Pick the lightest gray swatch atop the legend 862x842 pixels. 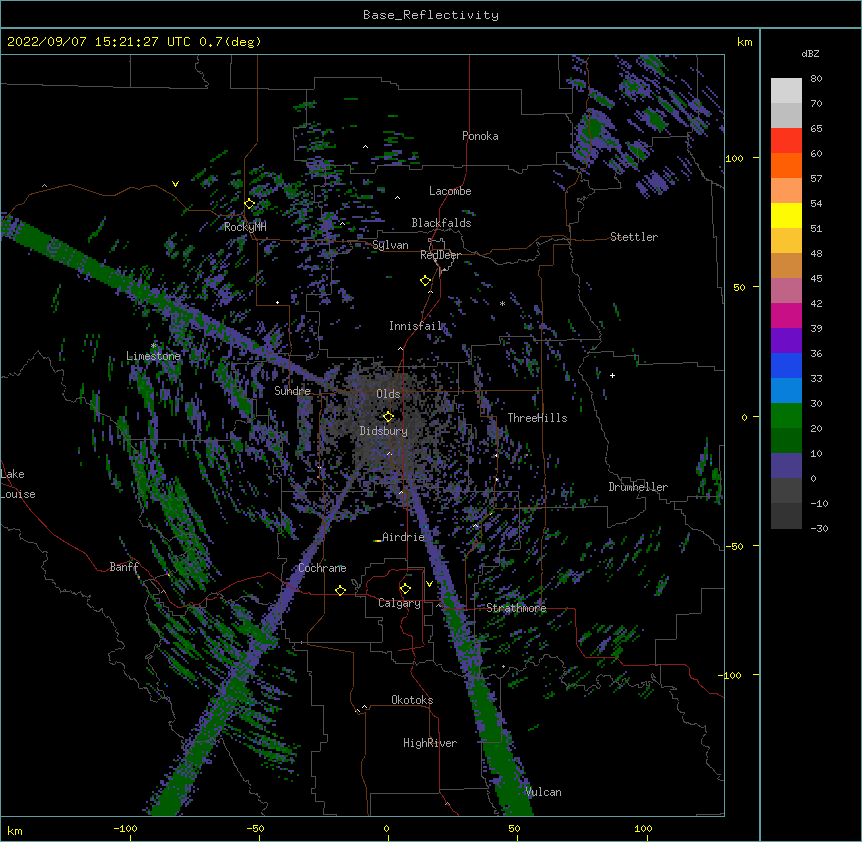[x=786, y=90]
